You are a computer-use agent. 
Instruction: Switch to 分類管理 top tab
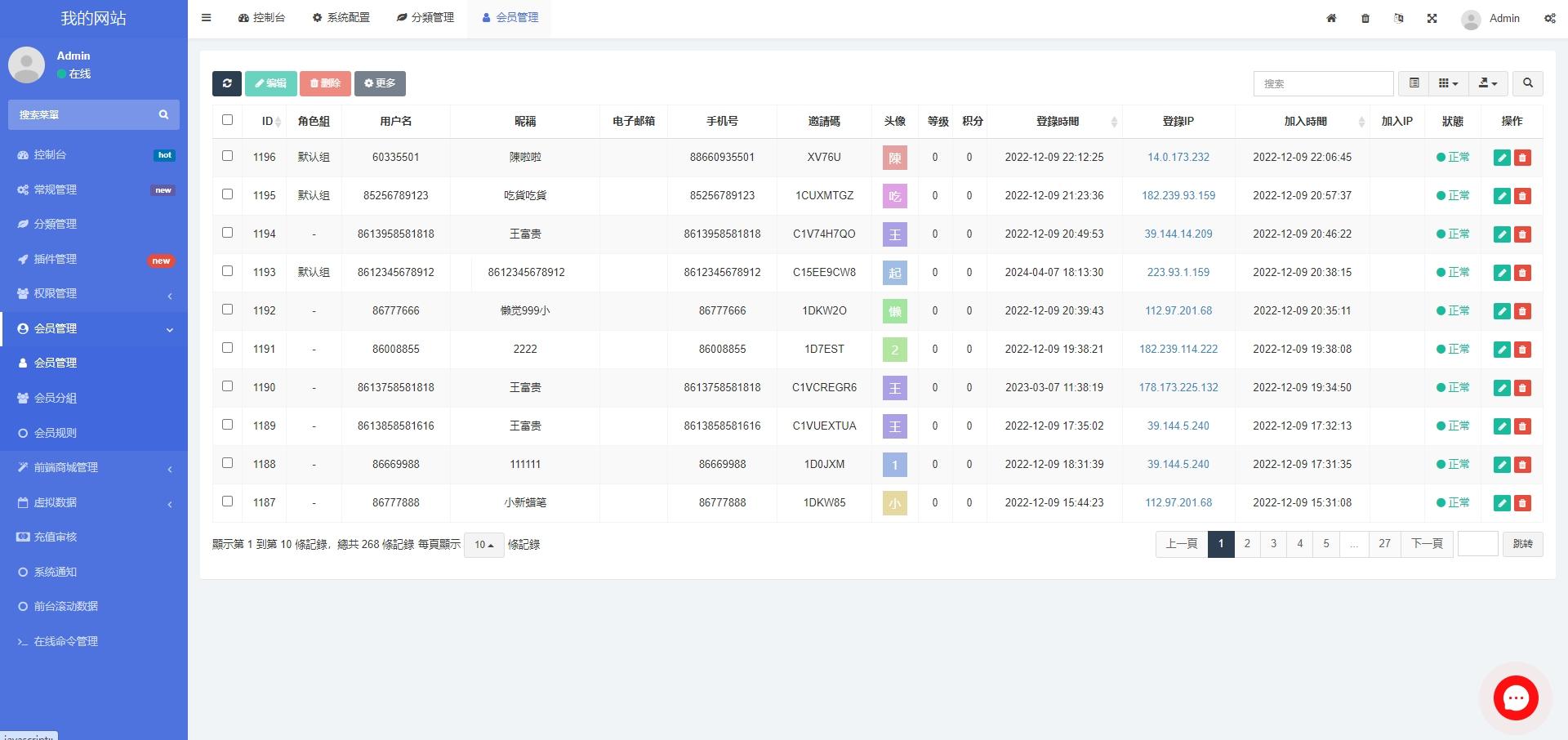[x=425, y=18]
